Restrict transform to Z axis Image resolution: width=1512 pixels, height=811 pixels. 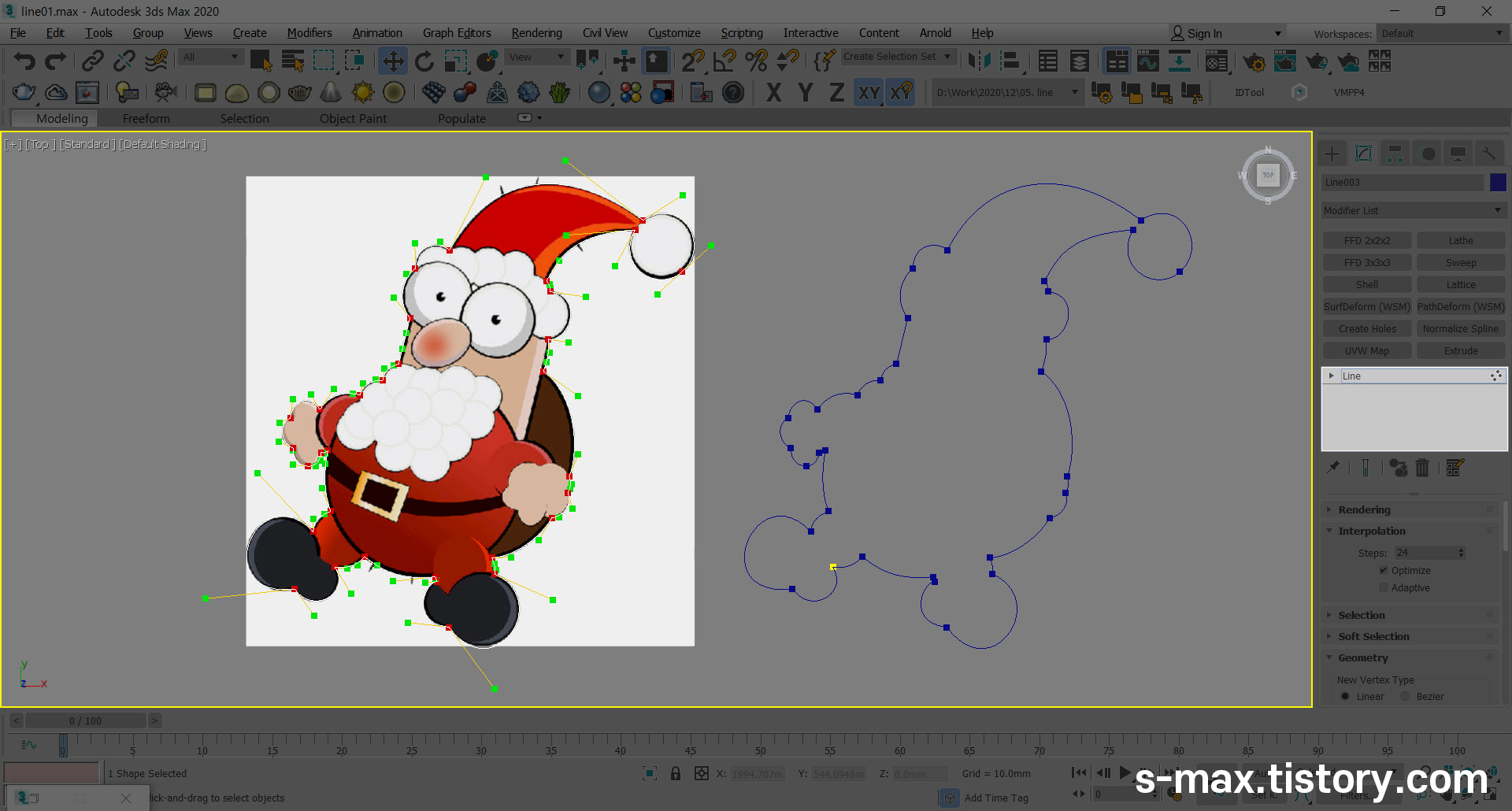(x=836, y=93)
